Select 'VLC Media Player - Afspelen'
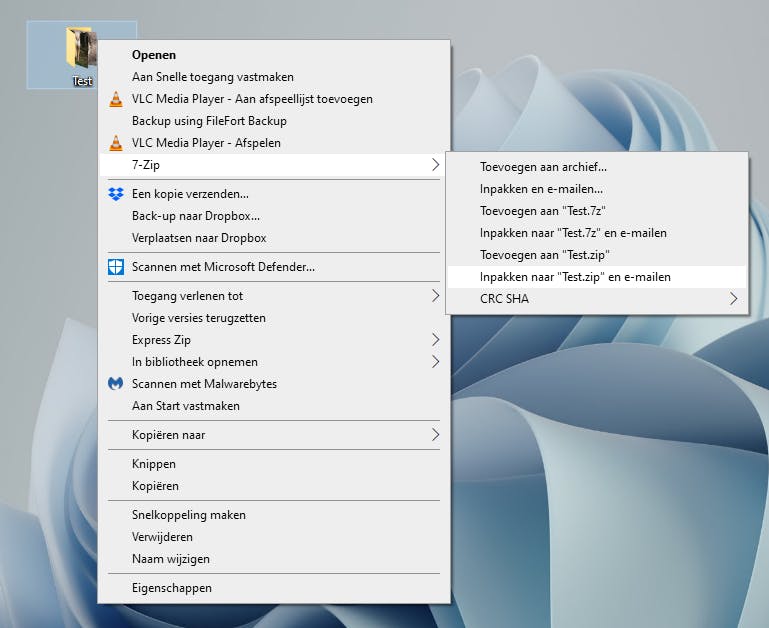The image size is (769, 628). (x=274, y=143)
